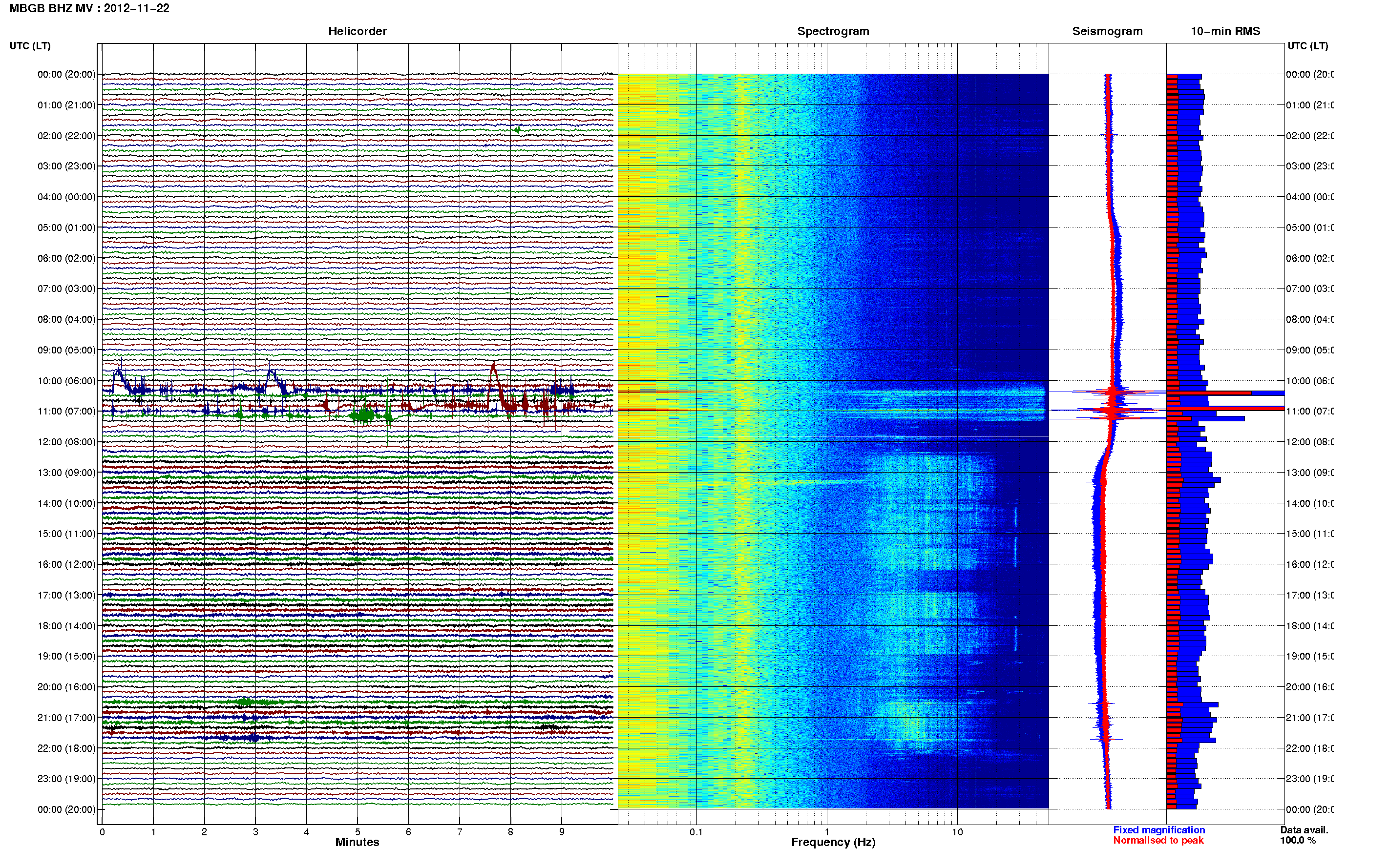The image size is (1389, 868).
Task: Click left time label 03:00 (23:00)
Action: pos(66,166)
